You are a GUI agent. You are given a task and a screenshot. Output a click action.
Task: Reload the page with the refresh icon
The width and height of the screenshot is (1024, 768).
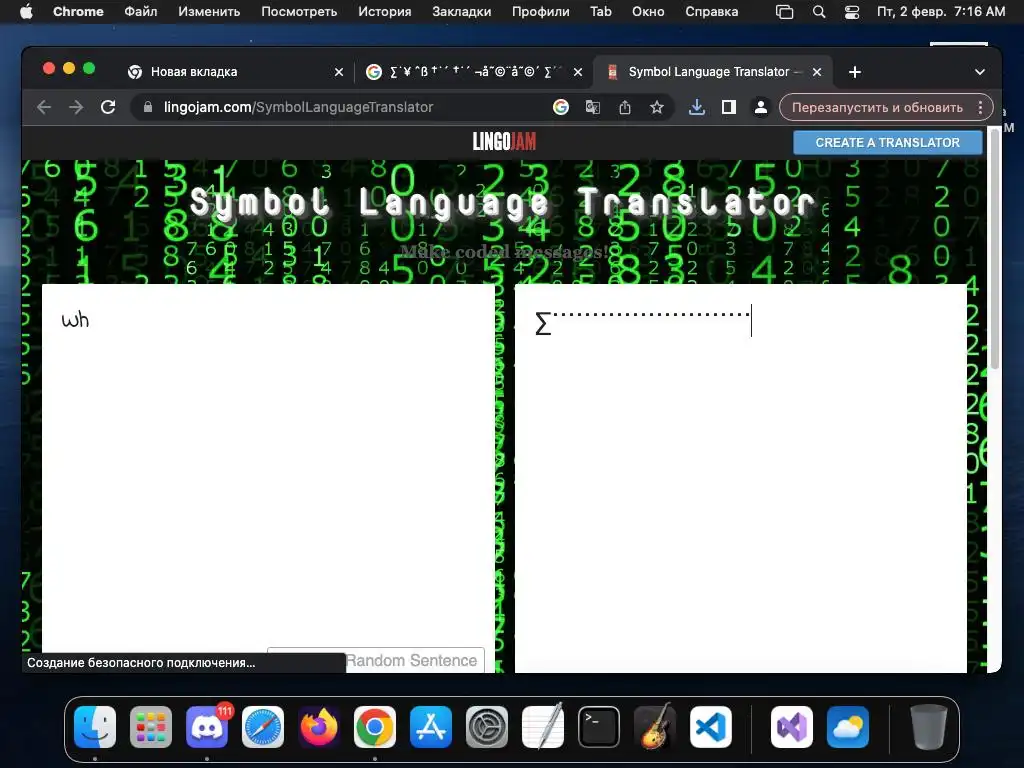click(x=108, y=107)
